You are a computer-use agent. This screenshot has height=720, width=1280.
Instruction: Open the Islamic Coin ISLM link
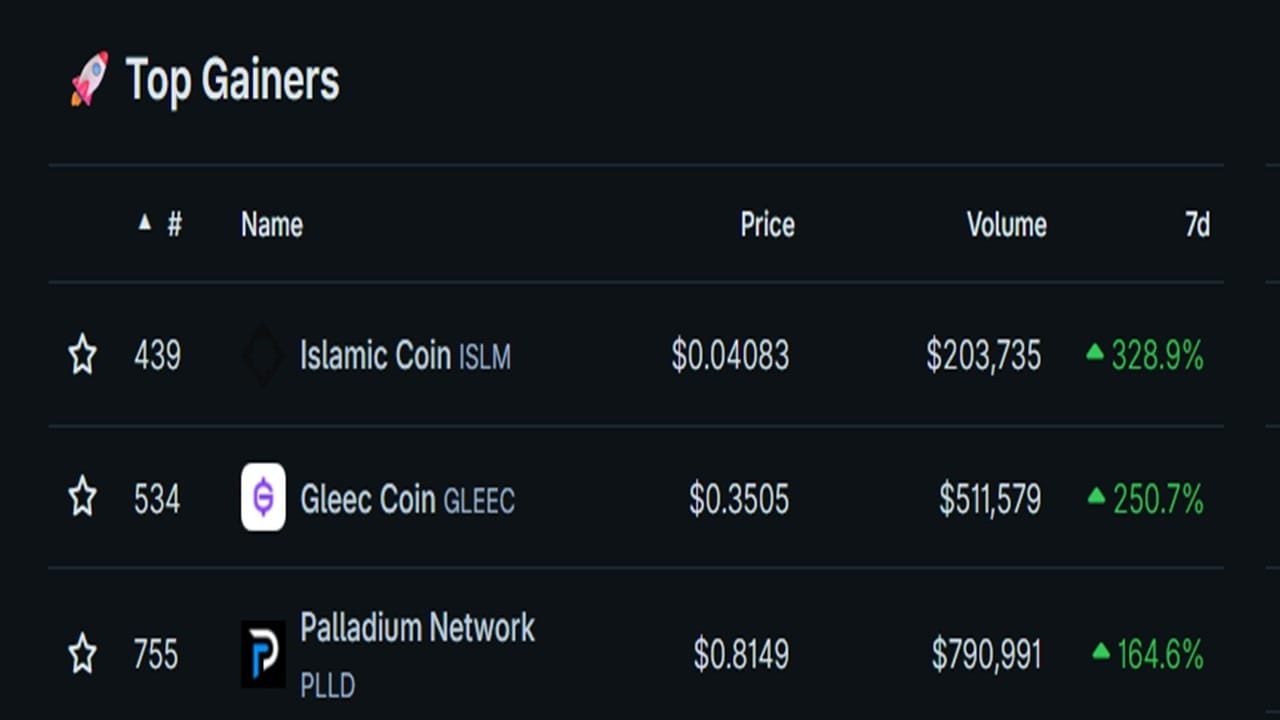point(404,356)
